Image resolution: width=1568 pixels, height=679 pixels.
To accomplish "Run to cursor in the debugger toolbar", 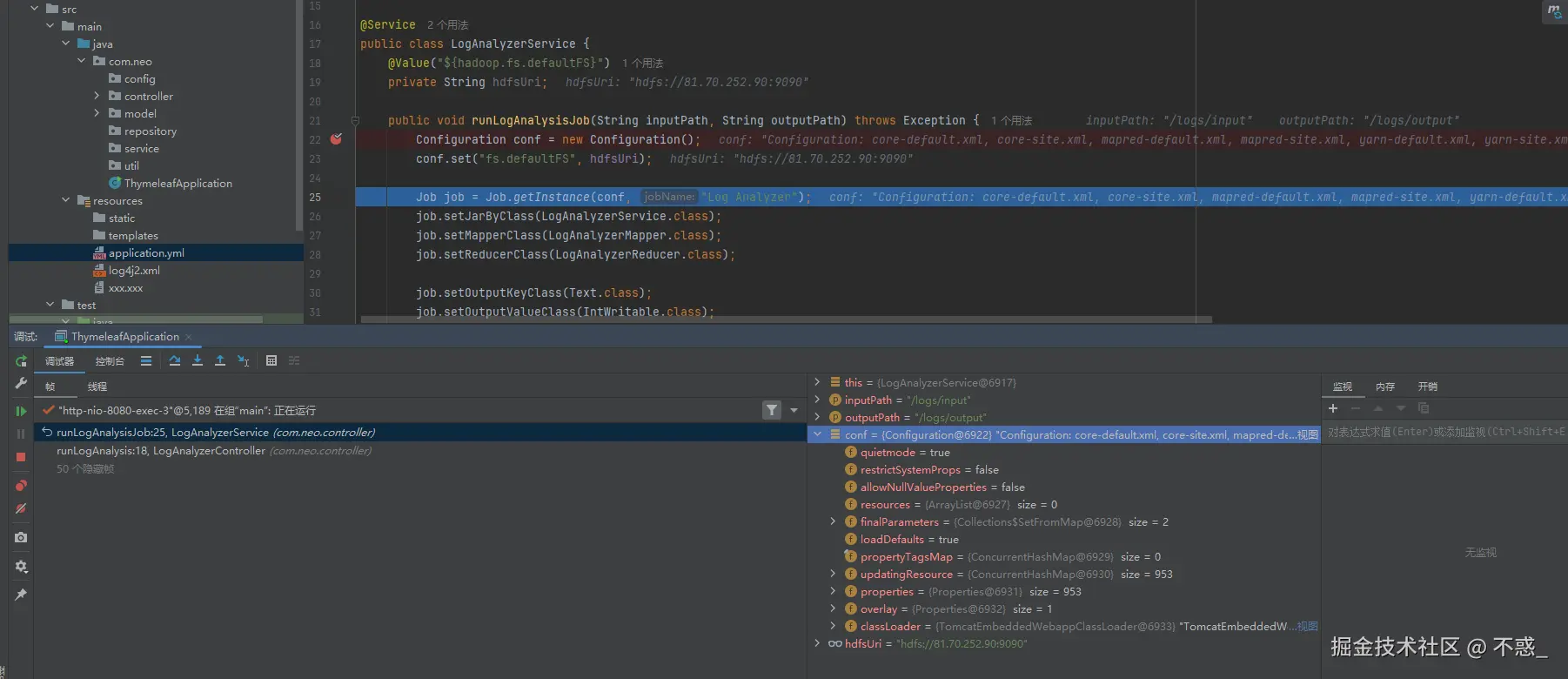I will coord(244,360).
